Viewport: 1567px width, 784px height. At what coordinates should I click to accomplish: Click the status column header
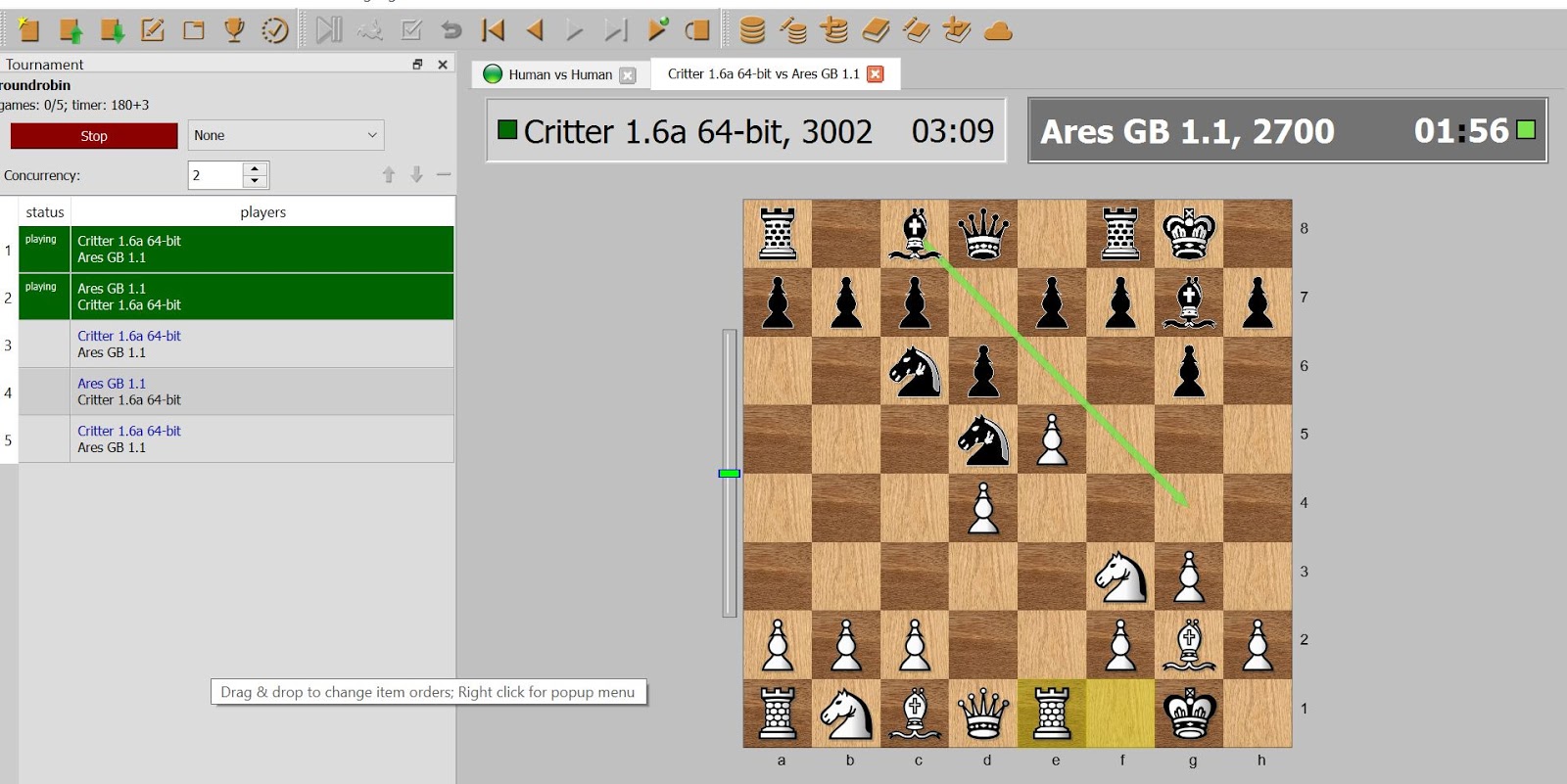pyautogui.click(x=45, y=211)
